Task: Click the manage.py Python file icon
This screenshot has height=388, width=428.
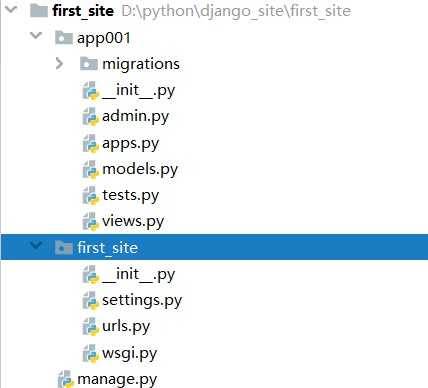Action: pos(65,379)
